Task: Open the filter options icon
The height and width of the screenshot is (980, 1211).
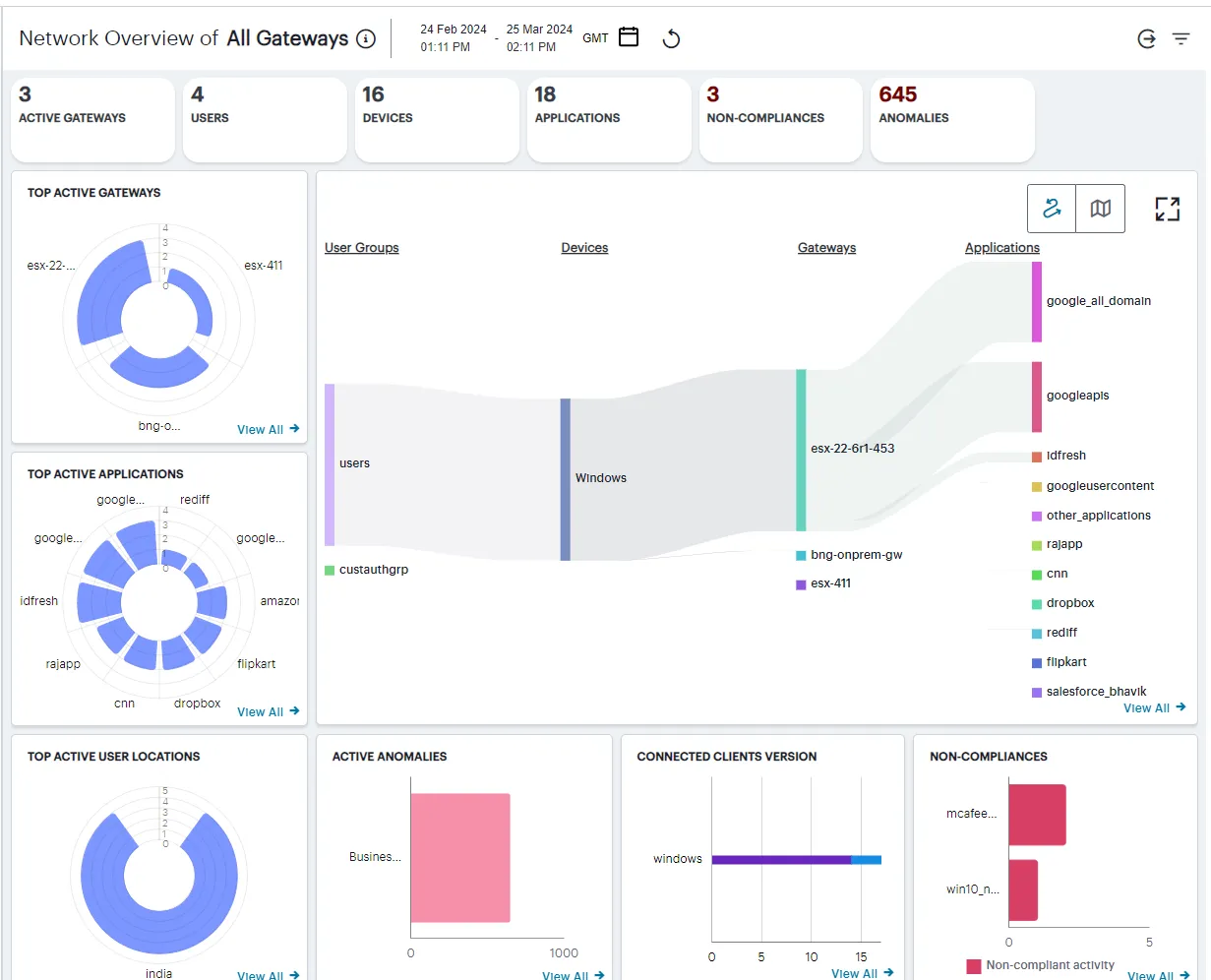Action: [1181, 39]
